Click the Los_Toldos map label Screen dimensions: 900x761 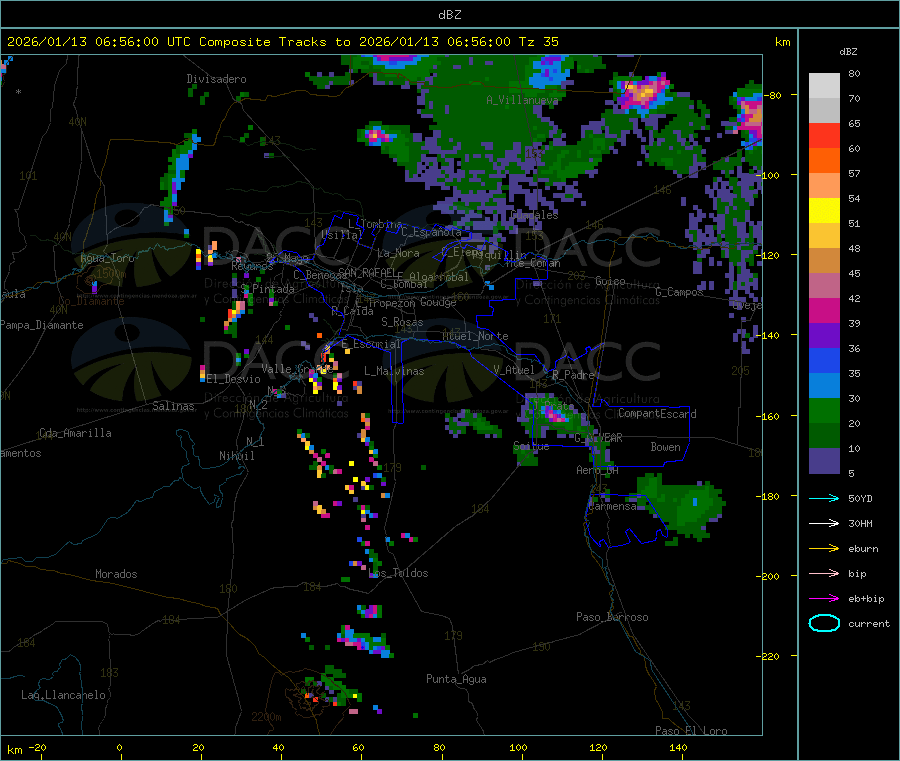399,573
